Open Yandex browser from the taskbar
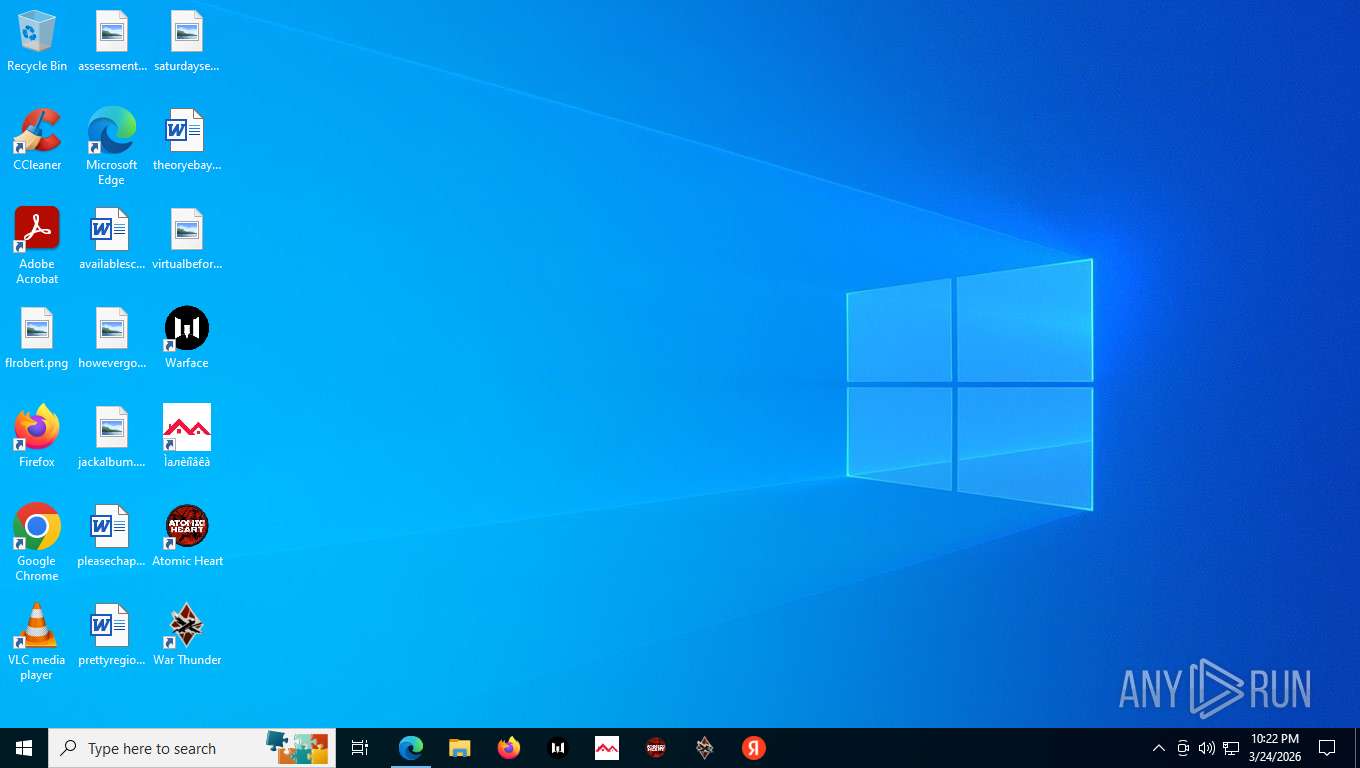The image size is (1360, 768). click(x=754, y=748)
